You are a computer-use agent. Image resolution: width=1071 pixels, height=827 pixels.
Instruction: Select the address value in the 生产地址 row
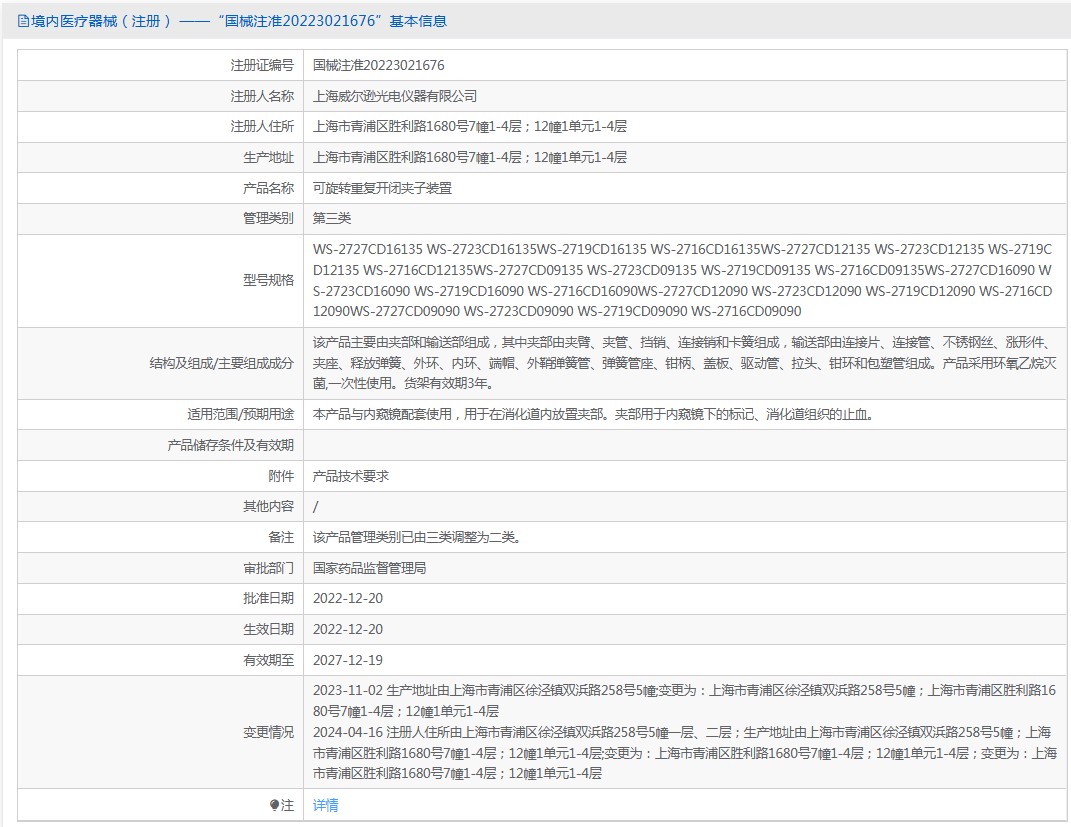click(470, 157)
